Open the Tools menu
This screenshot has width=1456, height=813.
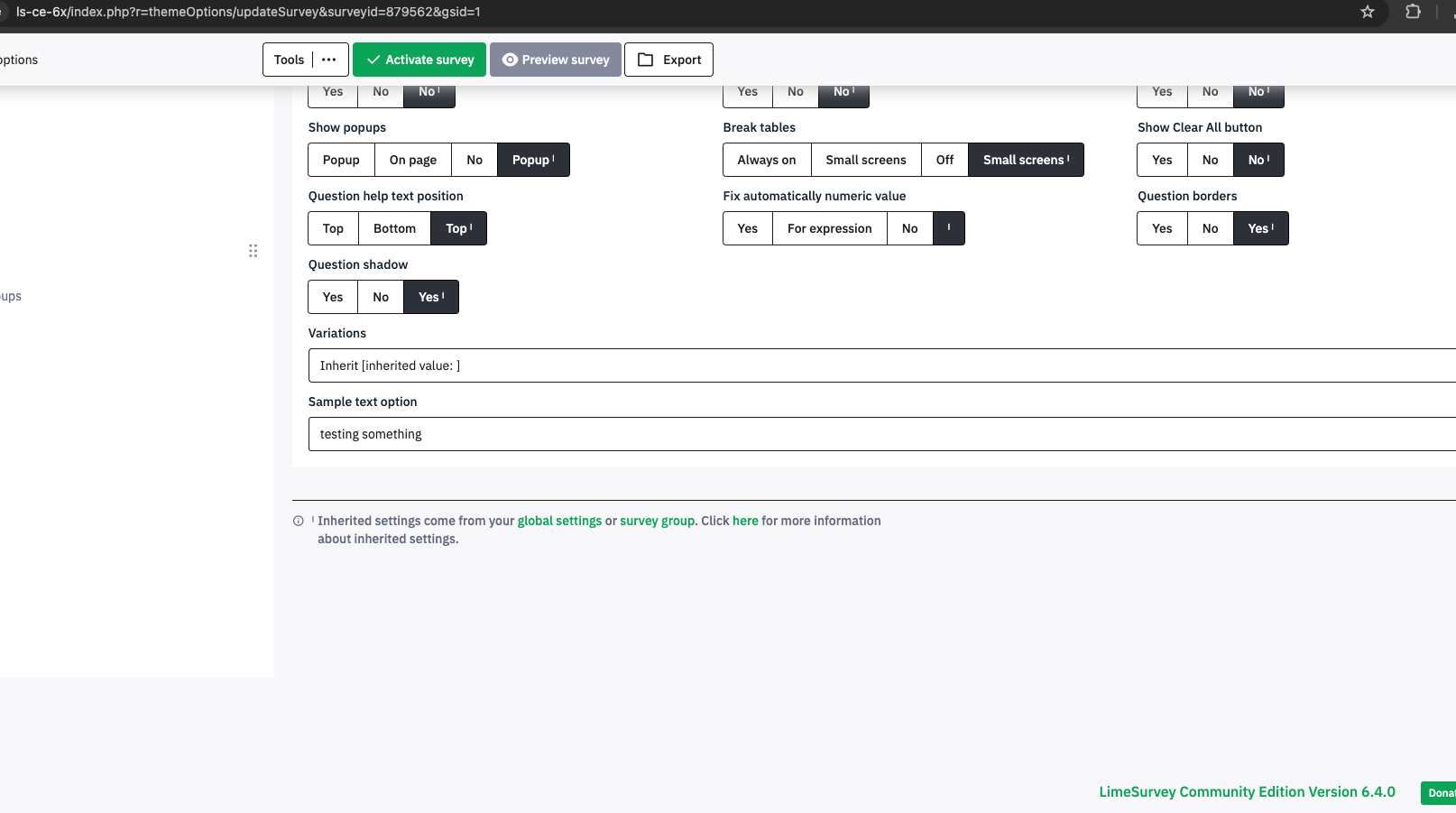[x=289, y=60]
